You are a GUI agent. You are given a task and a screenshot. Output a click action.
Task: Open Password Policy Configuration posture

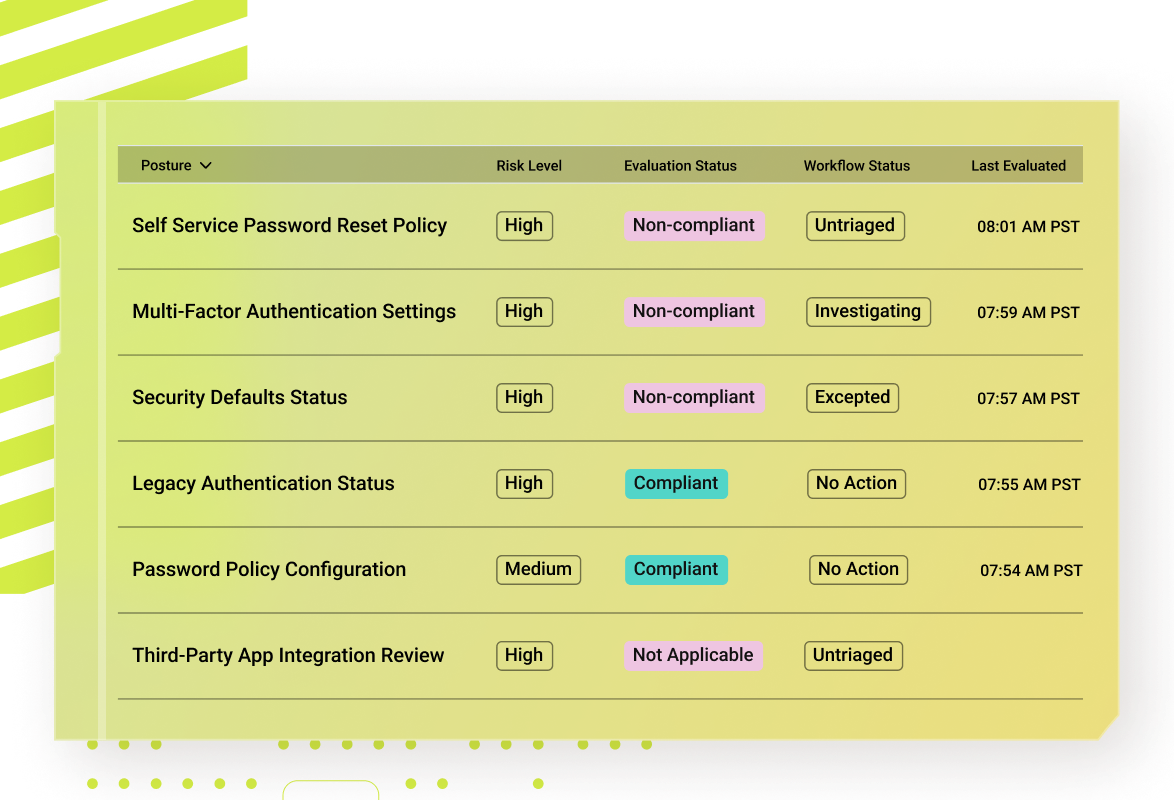click(269, 569)
